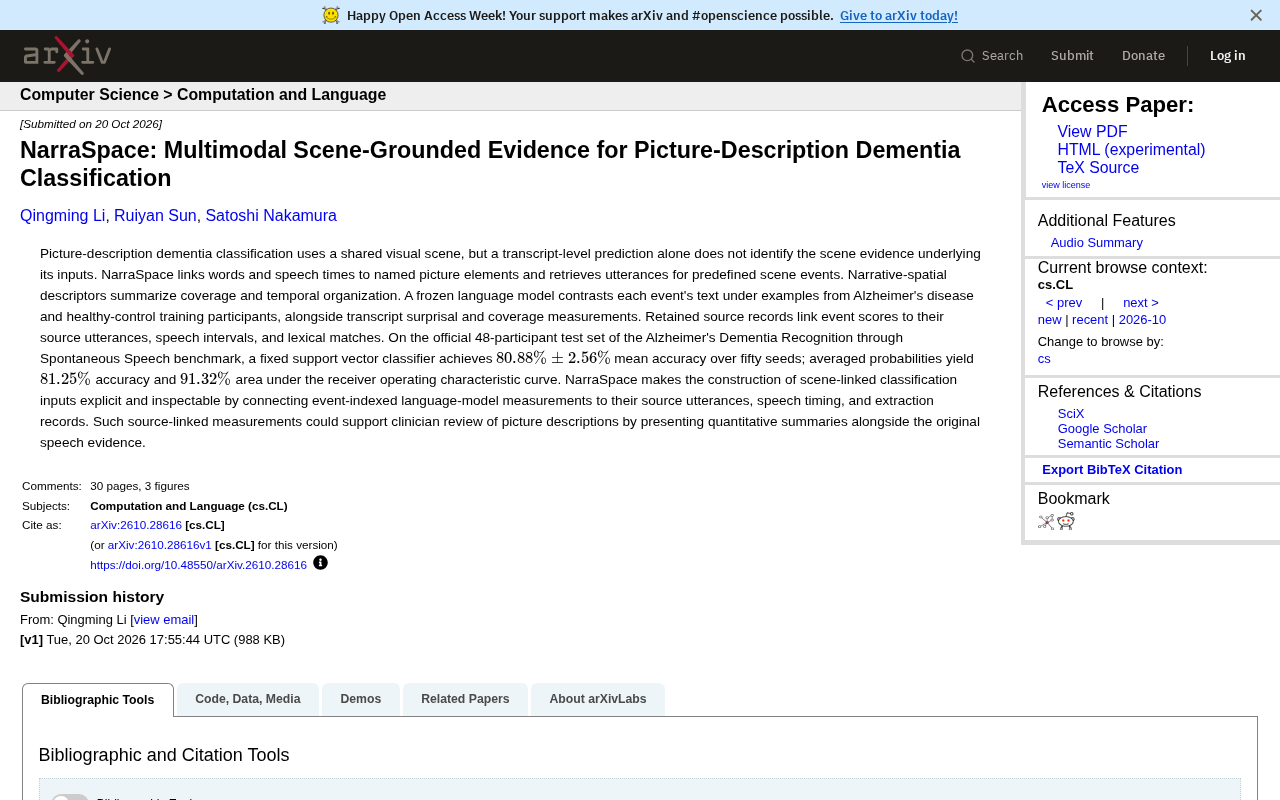Viewport: 1280px width, 800px height.
Task: Bookmark paper with BibSonomy icon
Action: point(1046,521)
